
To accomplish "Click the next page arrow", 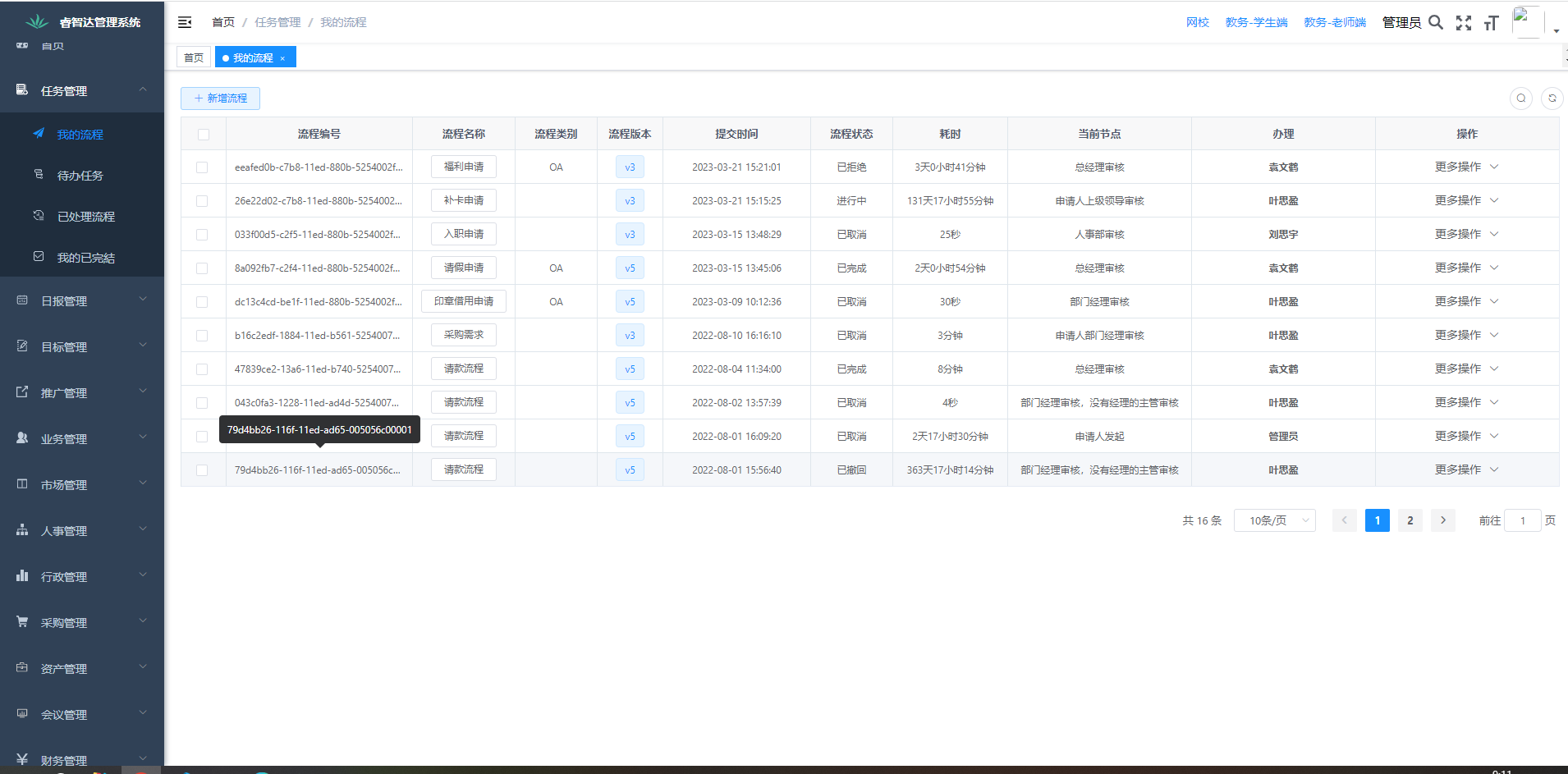I will [x=1443, y=520].
